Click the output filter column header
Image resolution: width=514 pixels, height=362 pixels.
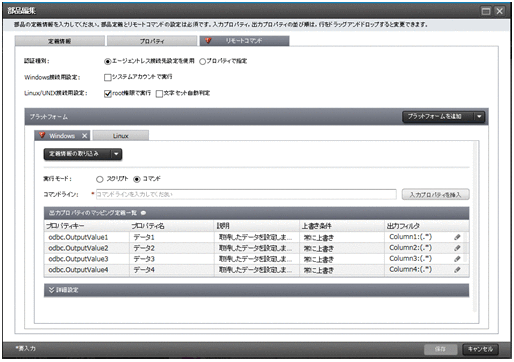click(426, 226)
